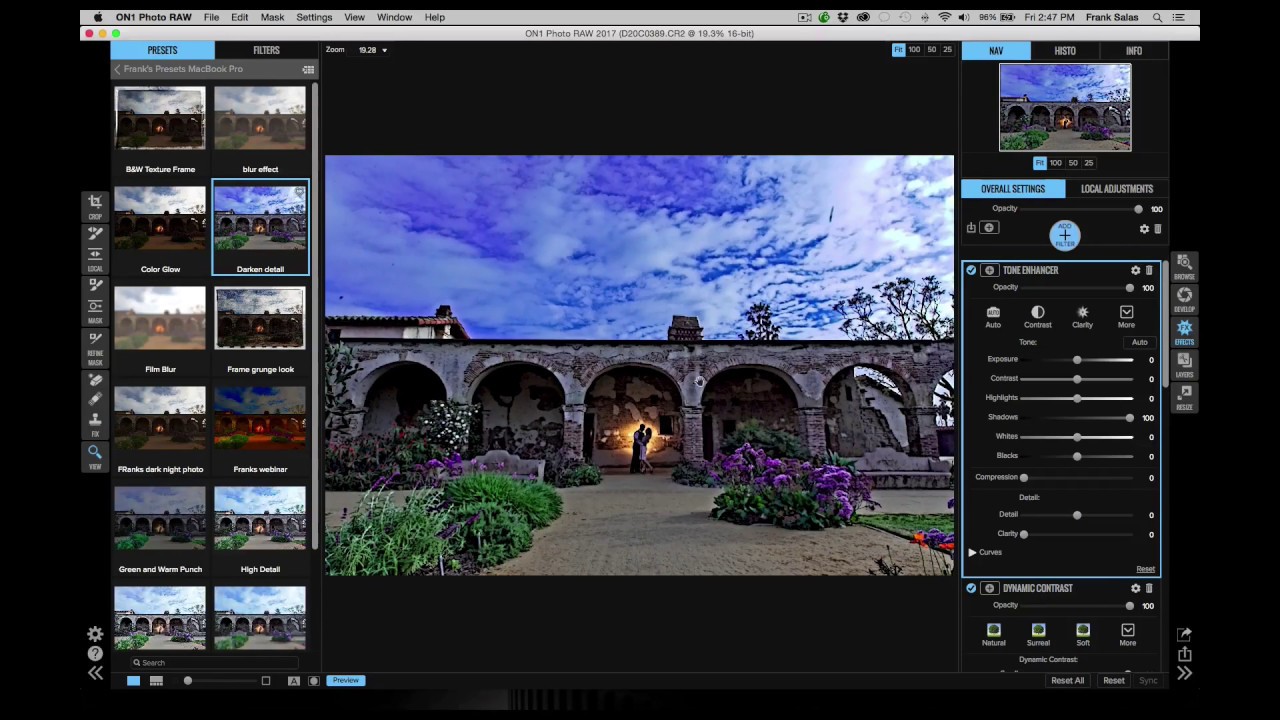Open More styles in Dynamic Contrast
Screen dimensions: 1280x720
(1127, 634)
